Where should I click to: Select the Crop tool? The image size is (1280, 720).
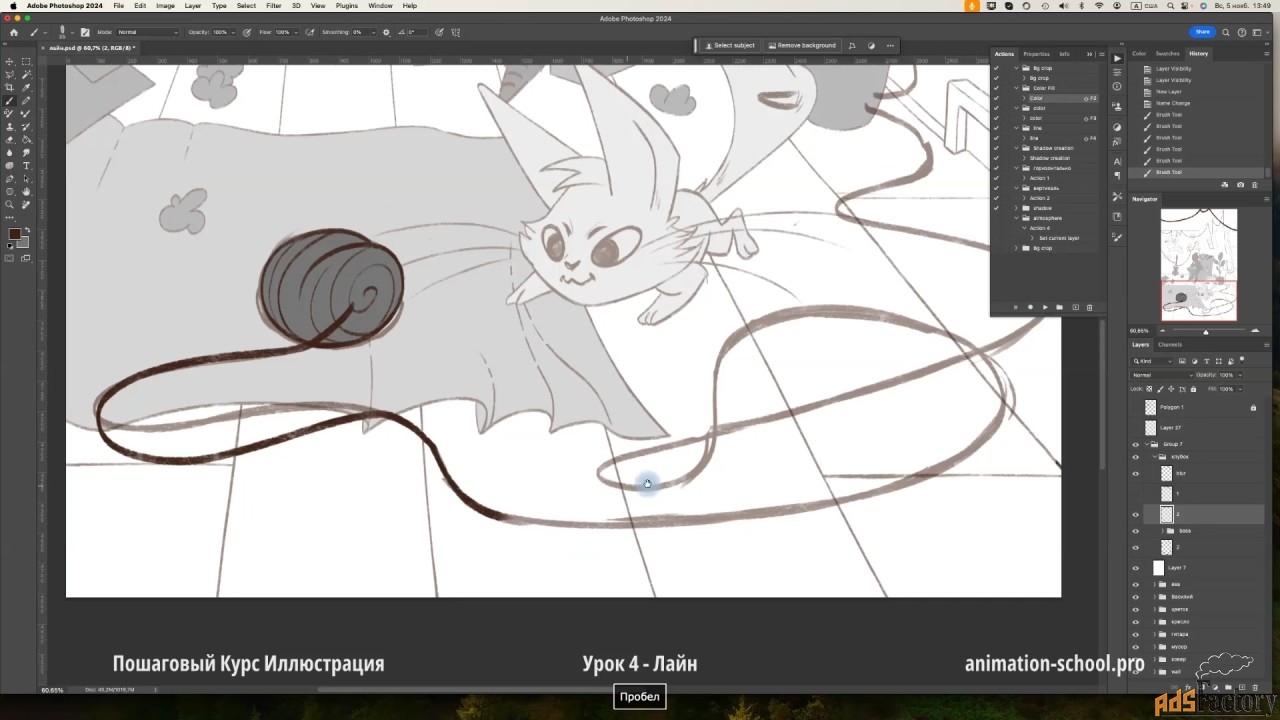tap(9, 88)
